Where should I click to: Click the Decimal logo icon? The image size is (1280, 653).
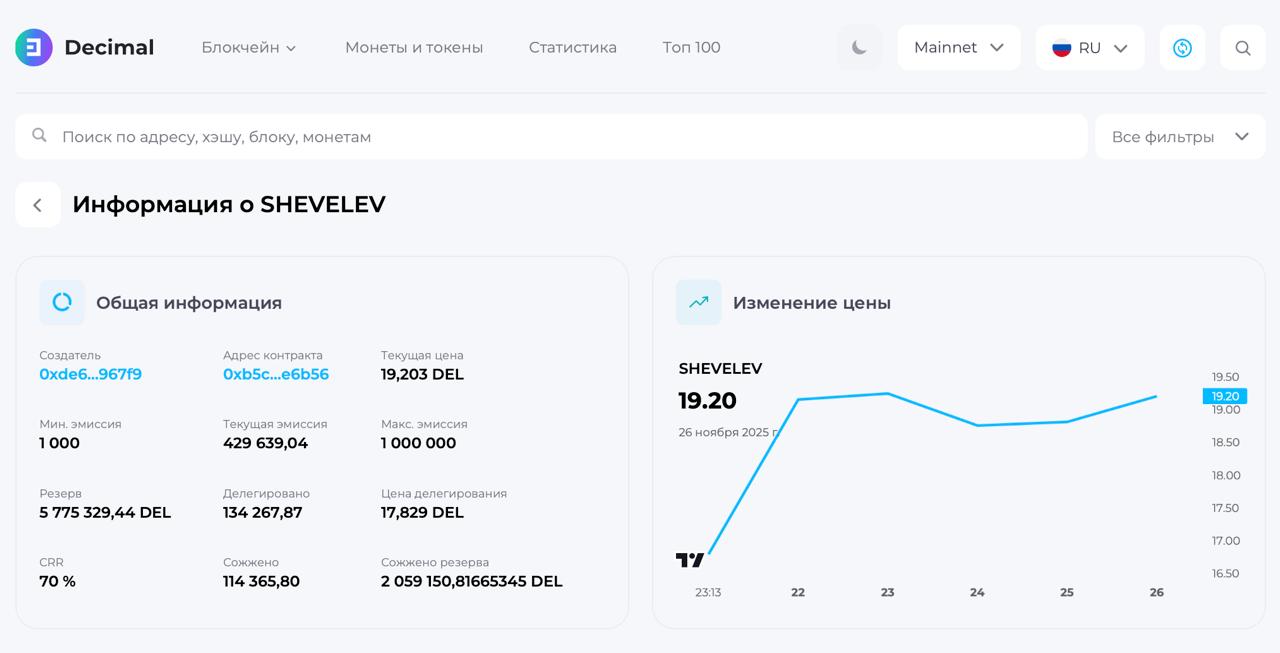(34, 47)
